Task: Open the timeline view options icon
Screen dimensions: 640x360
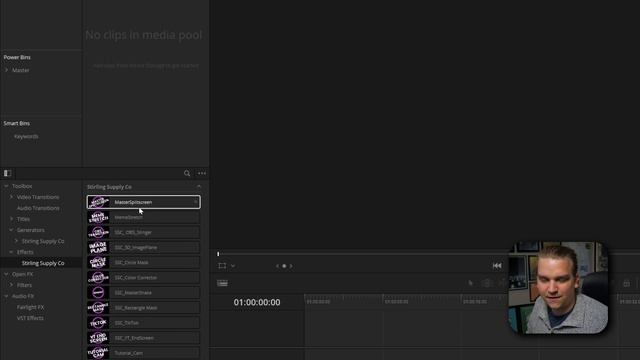Action: pos(222,283)
